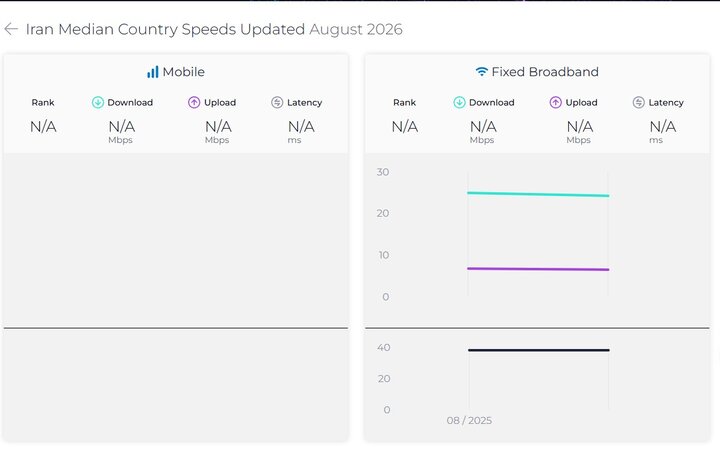
Task: Click the Mobile Rank N/A value
Action: (43, 126)
